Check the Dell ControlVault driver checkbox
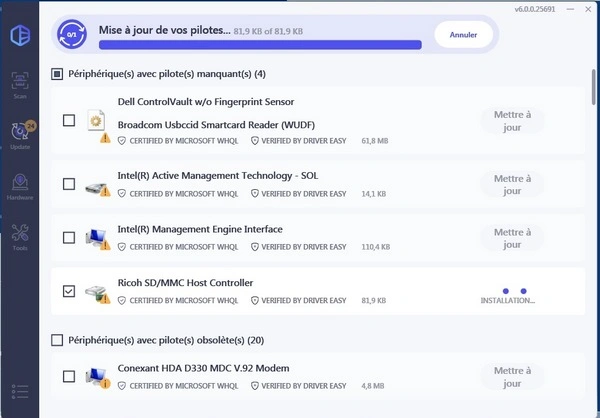Image resolution: width=600 pixels, height=418 pixels. [69, 121]
